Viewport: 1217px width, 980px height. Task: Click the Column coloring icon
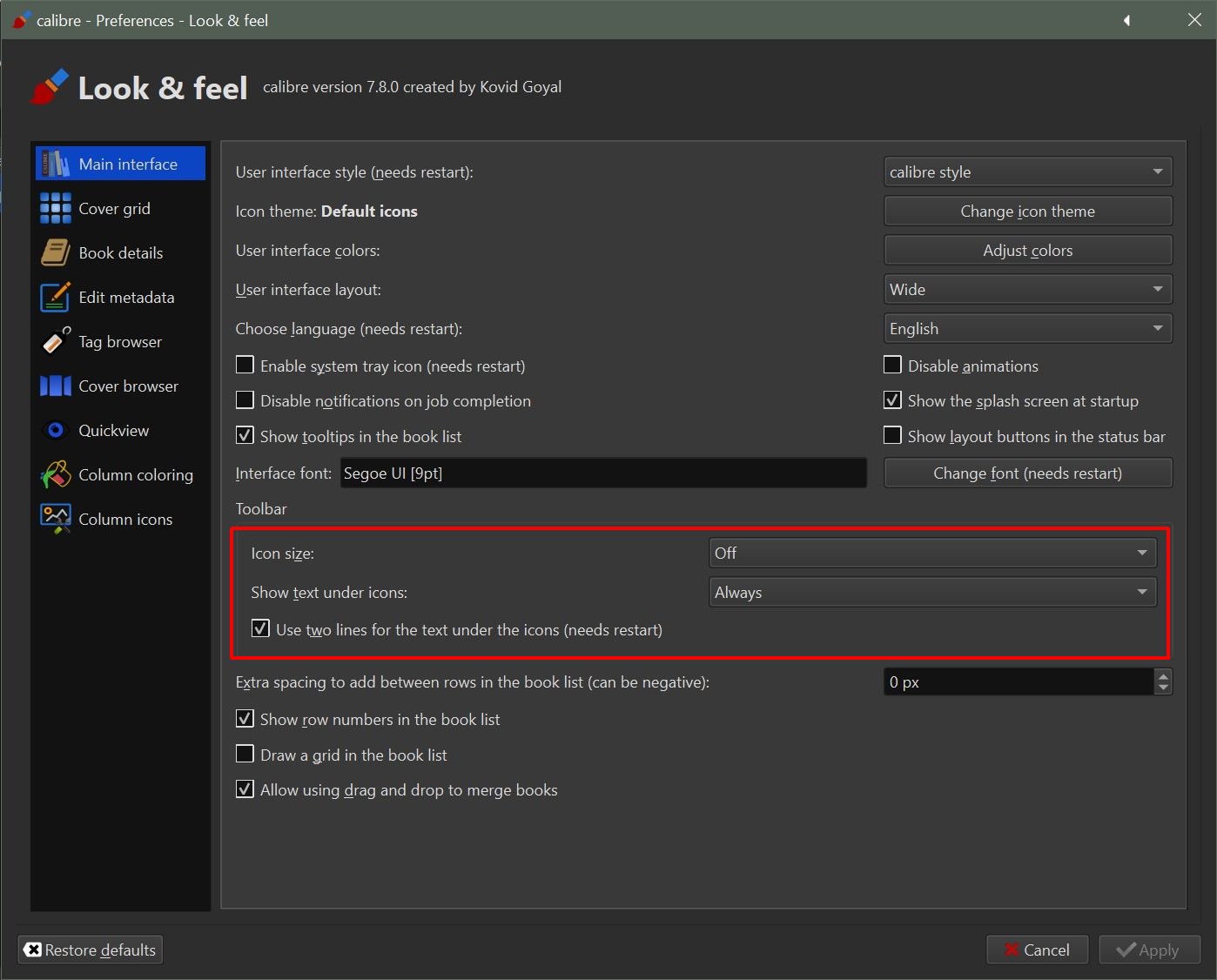(x=56, y=474)
